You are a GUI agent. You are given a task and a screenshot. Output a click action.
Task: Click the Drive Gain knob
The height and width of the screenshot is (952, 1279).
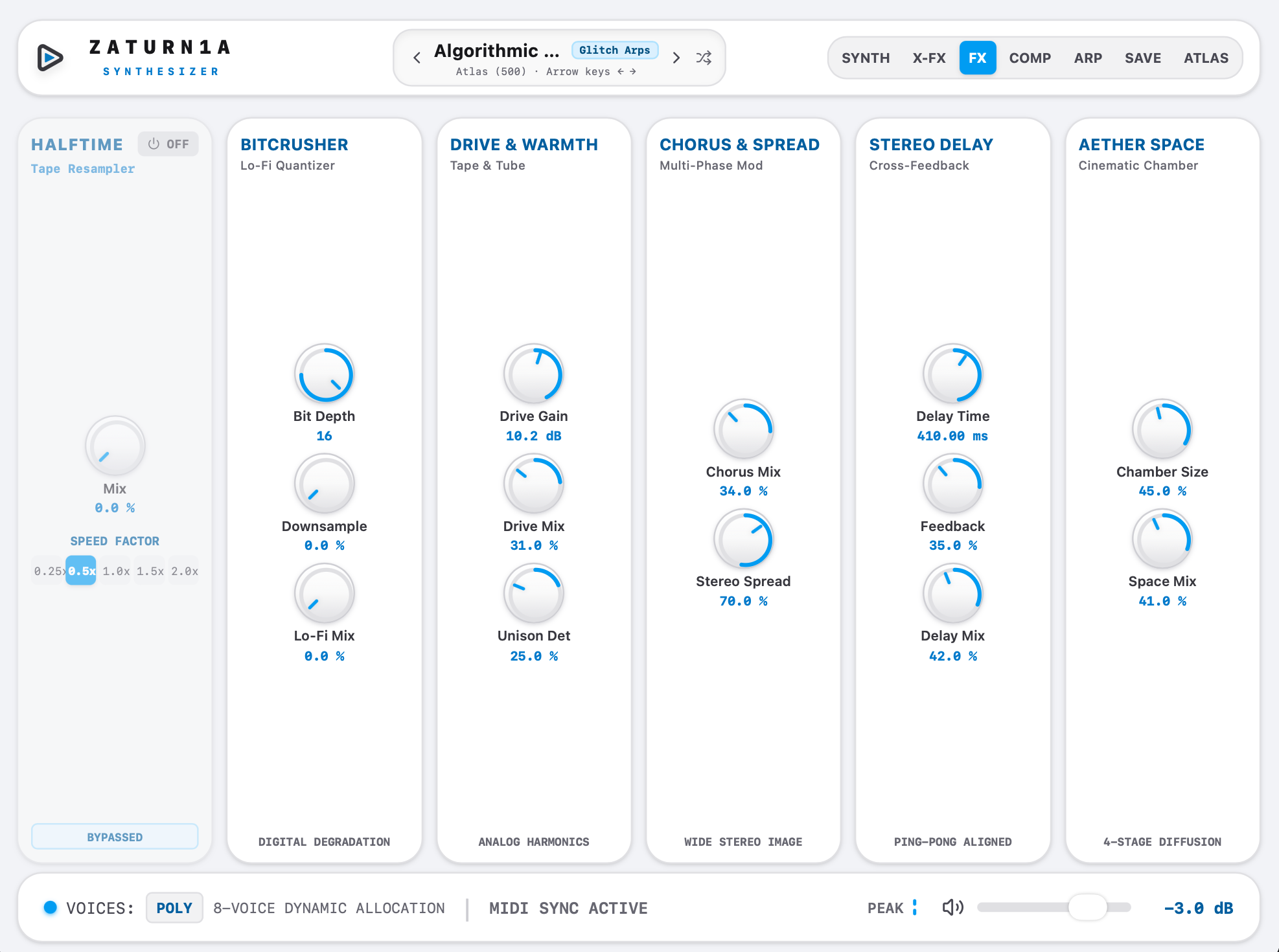click(x=533, y=374)
